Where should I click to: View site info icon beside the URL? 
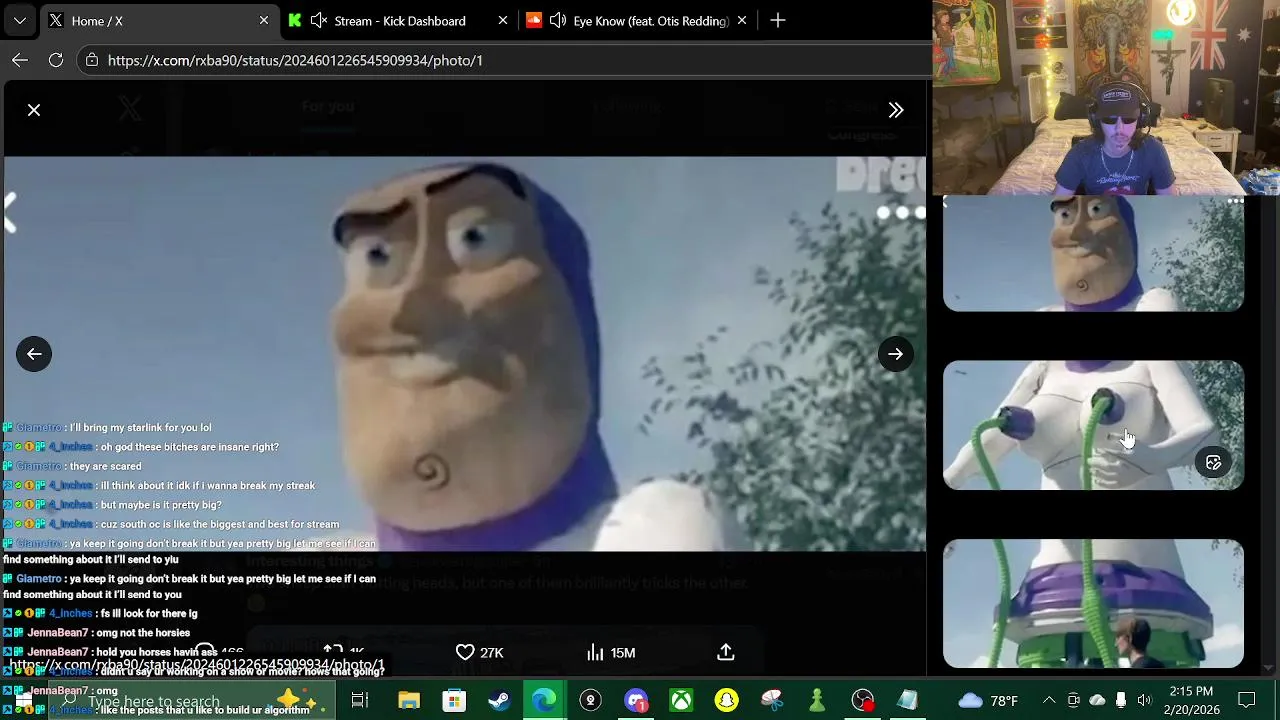(x=92, y=60)
